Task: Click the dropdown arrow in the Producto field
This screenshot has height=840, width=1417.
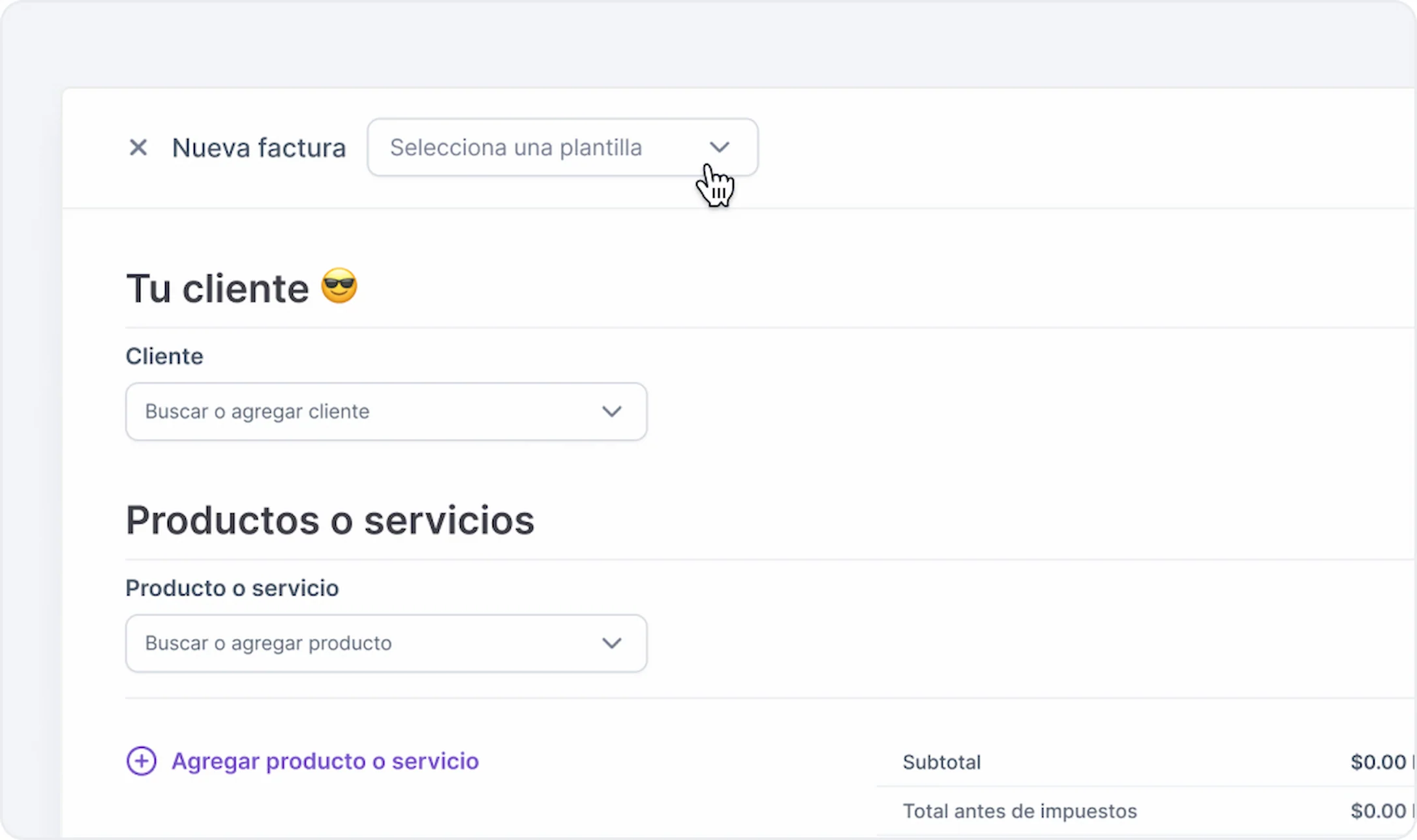Action: click(x=612, y=643)
